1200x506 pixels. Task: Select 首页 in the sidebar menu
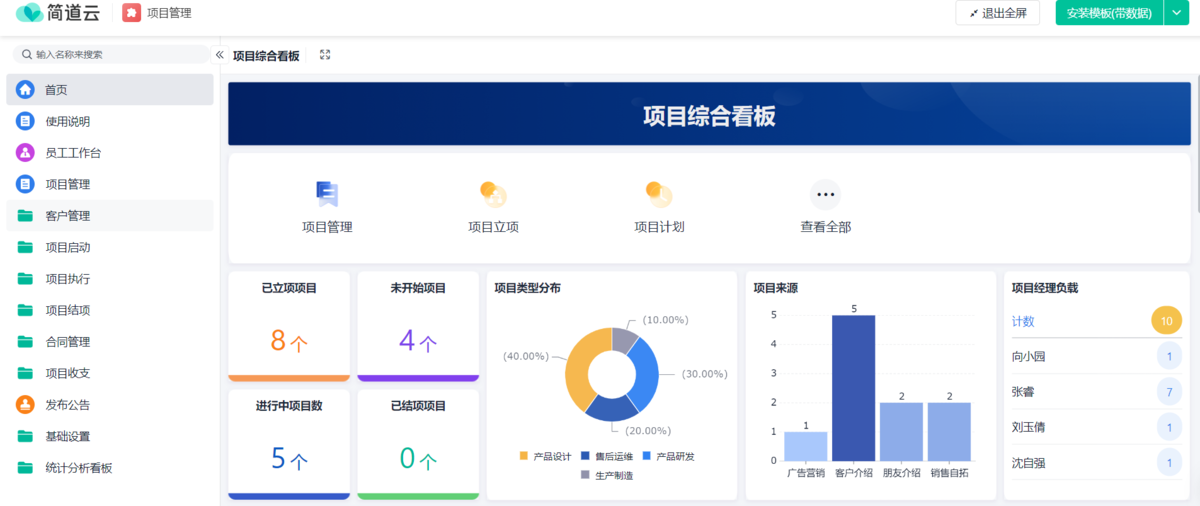click(x=110, y=90)
